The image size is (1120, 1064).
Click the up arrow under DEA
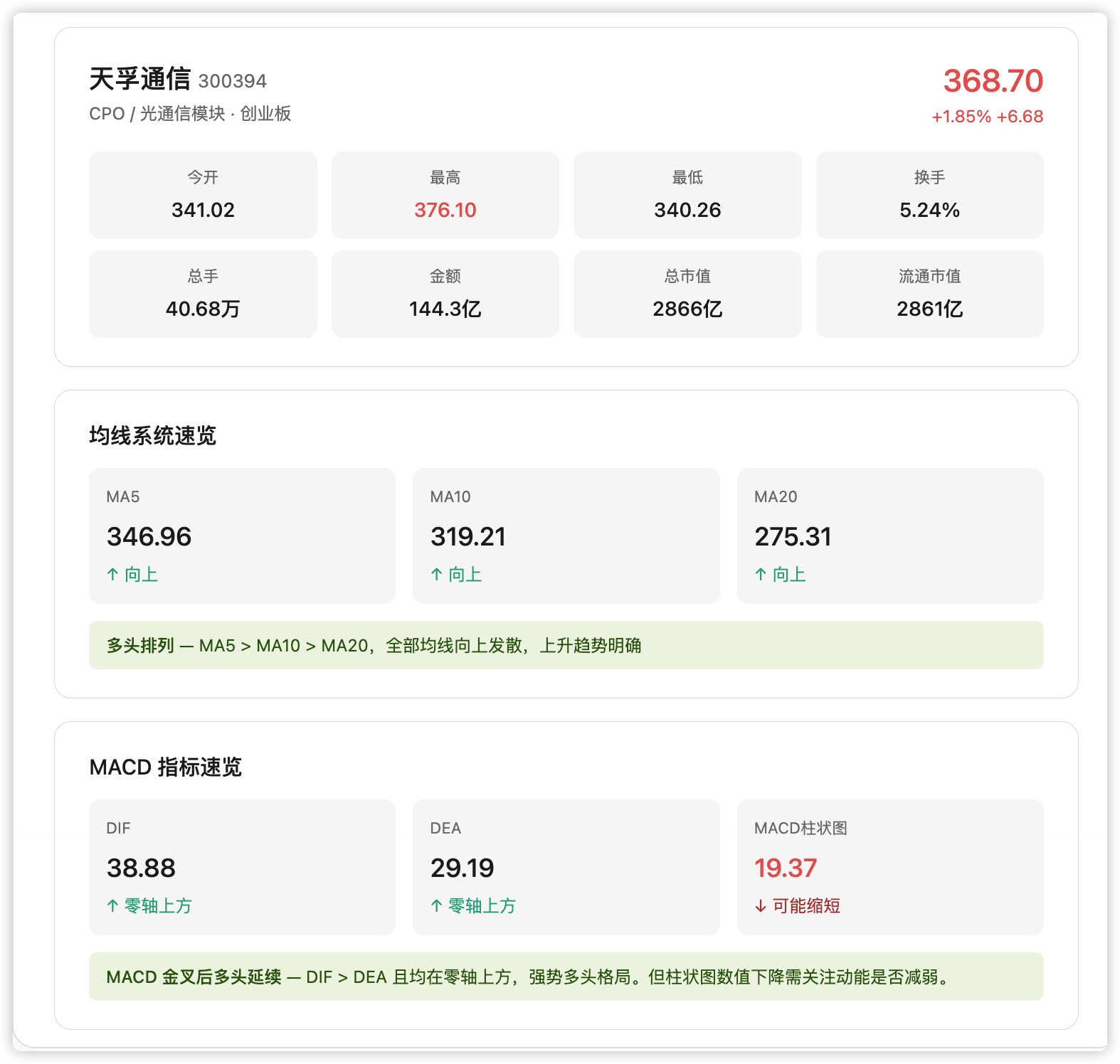(437, 906)
